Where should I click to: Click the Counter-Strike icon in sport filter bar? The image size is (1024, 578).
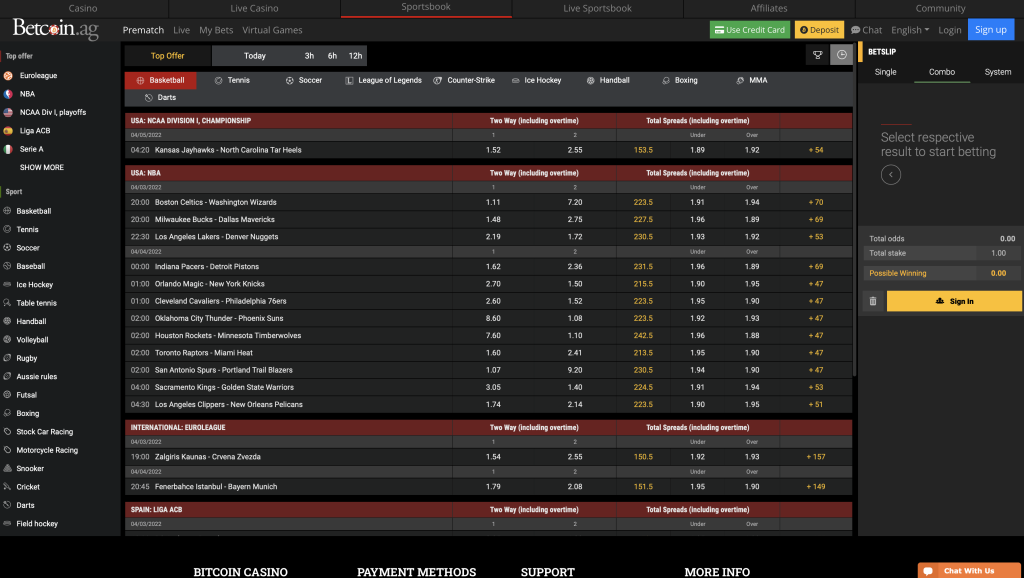438,80
